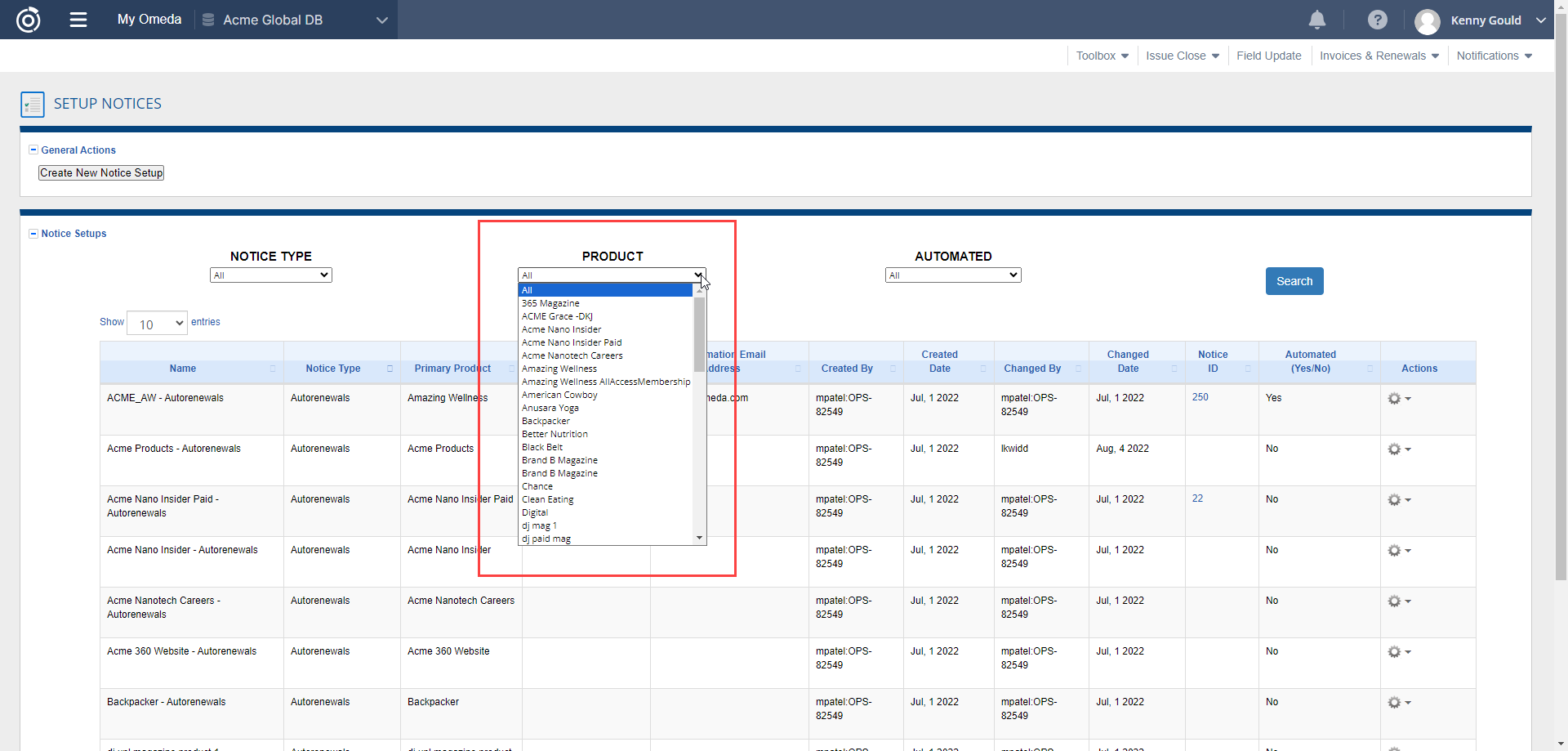Change the Show entries count dropdown

158,324
